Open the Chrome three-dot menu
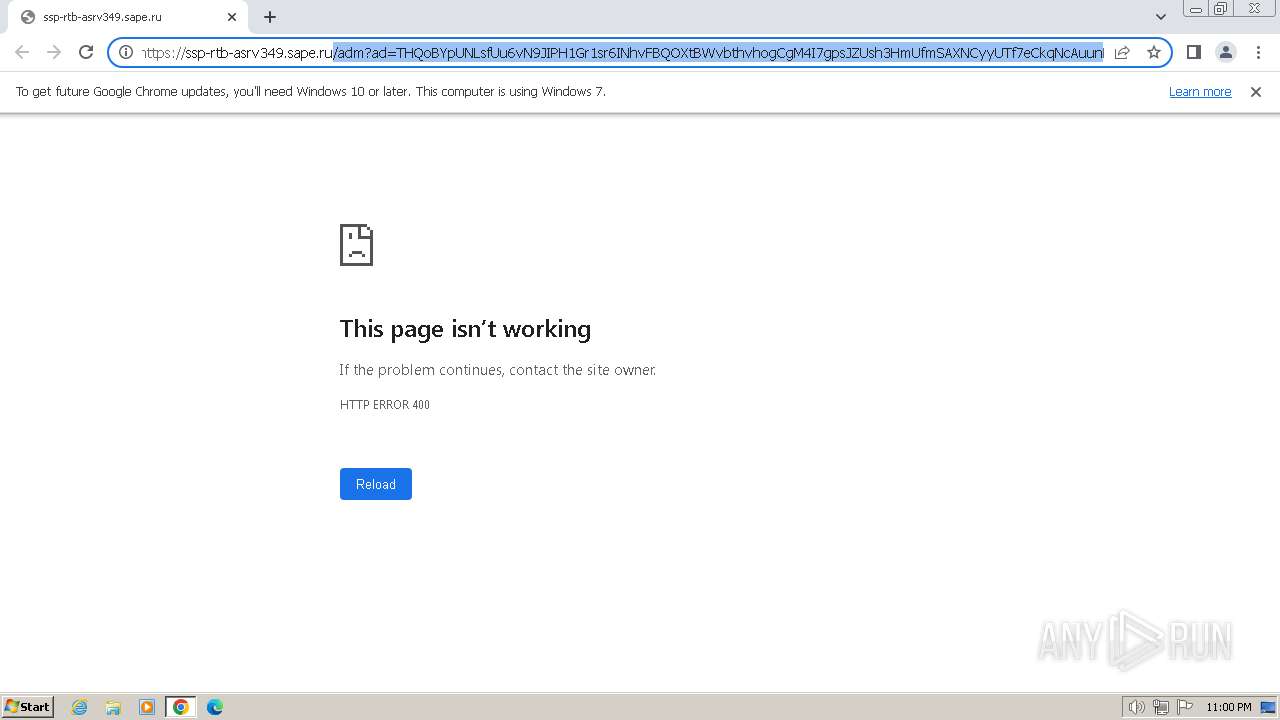The height and width of the screenshot is (720, 1280). coord(1257,52)
